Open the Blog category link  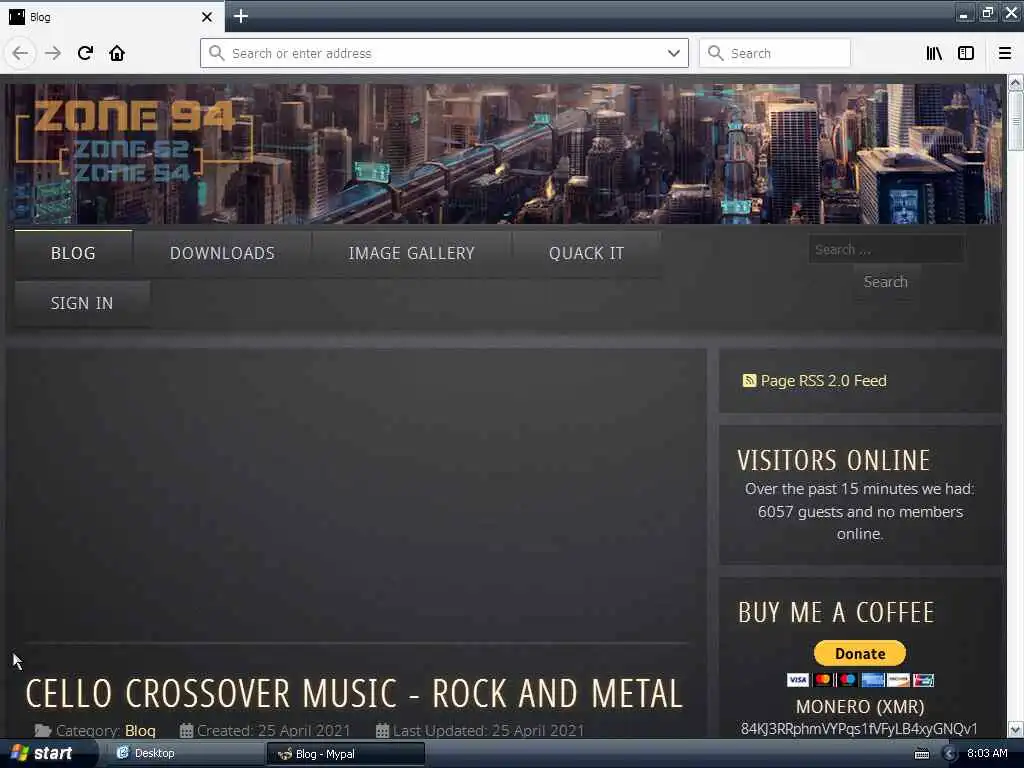(140, 731)
